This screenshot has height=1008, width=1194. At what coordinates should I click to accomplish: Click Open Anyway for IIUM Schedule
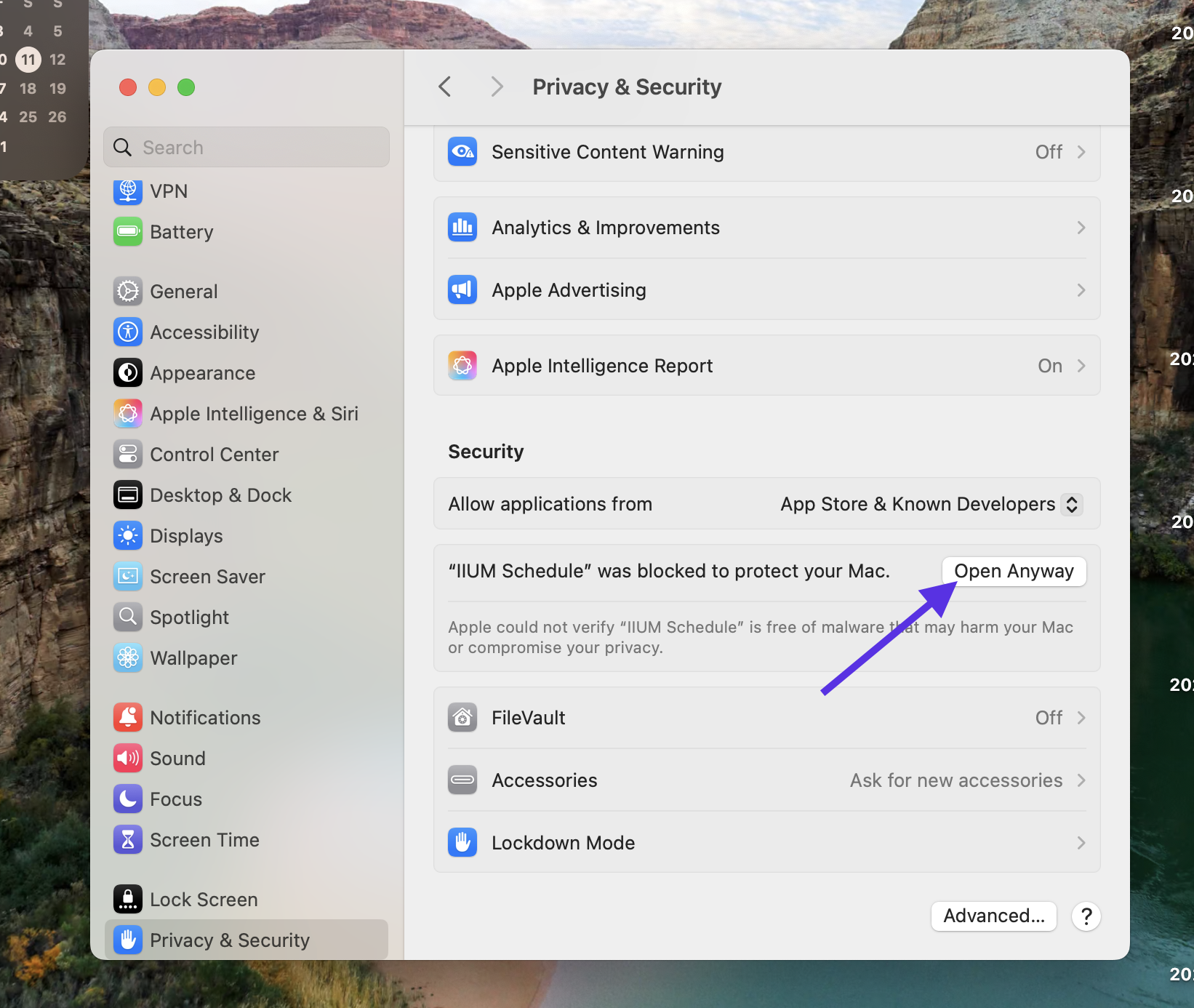[1014, 572]
